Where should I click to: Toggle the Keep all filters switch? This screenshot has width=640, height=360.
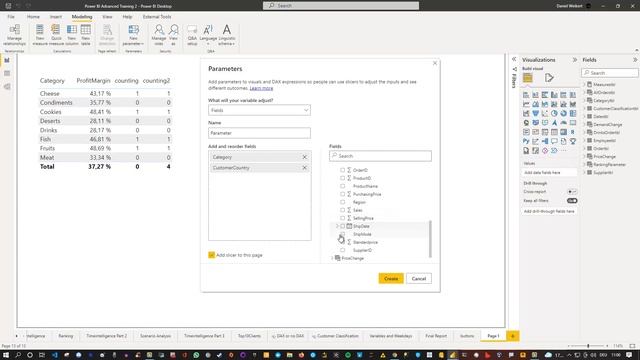pos(572,200)
